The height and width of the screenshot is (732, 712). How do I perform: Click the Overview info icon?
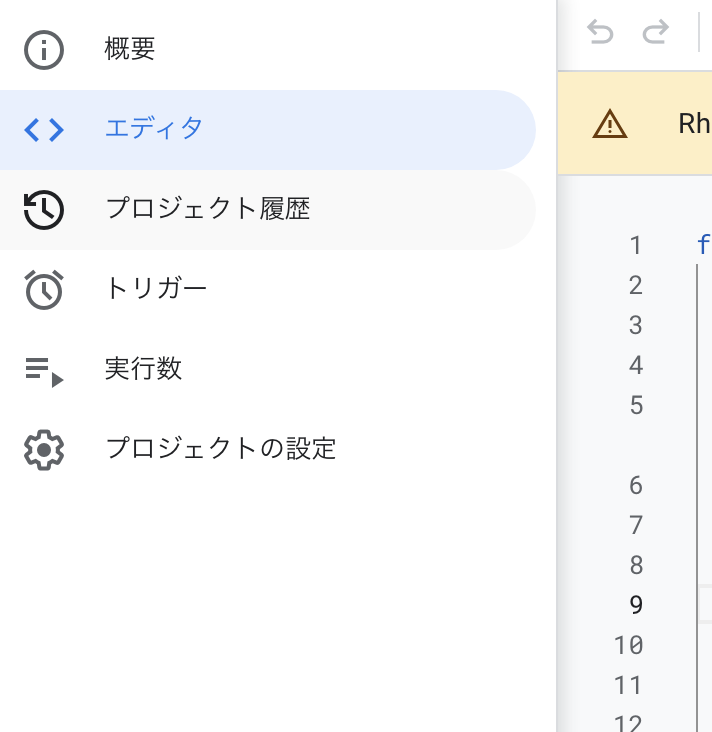click(x=44, y=49)
